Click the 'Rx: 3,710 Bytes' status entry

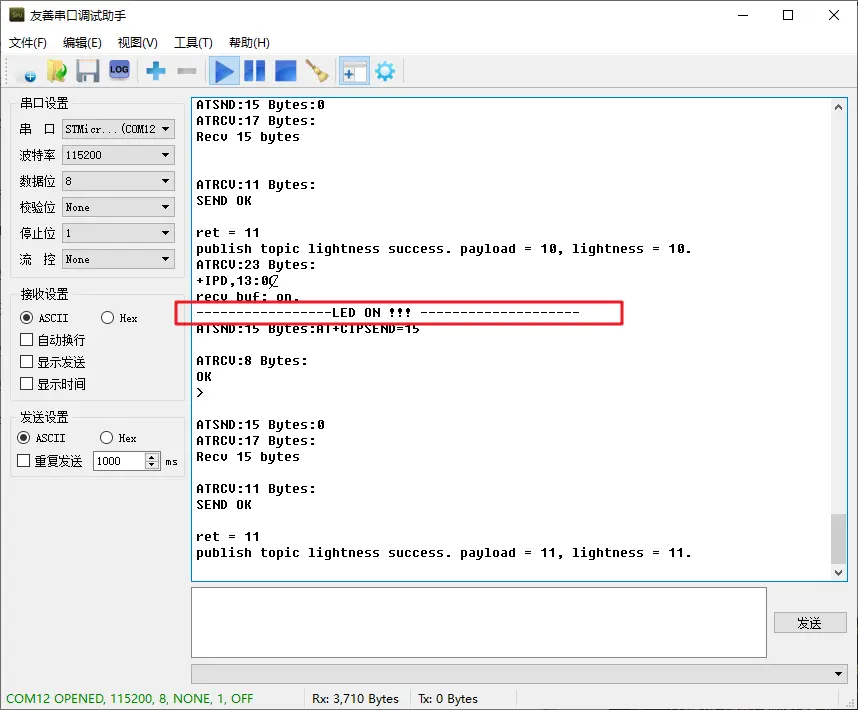tap(355, 699)
